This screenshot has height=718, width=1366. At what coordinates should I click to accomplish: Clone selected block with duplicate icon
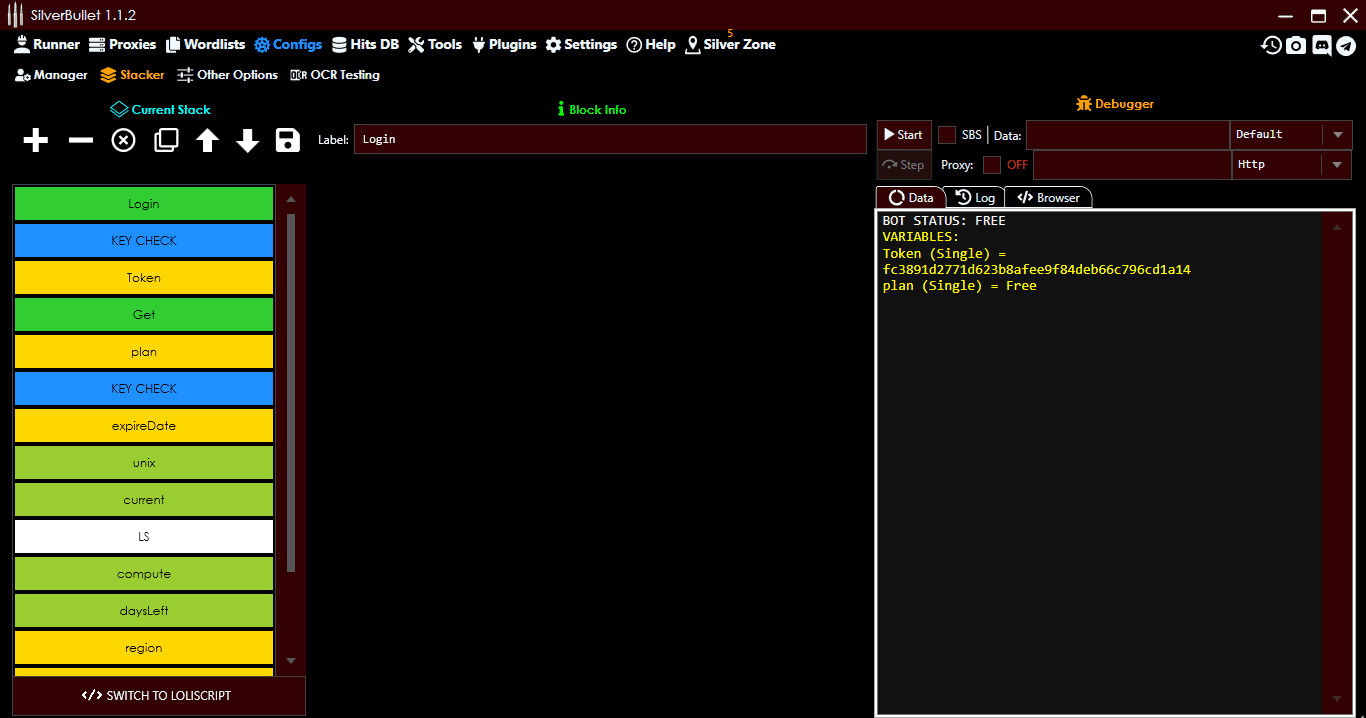click(166, 141)
